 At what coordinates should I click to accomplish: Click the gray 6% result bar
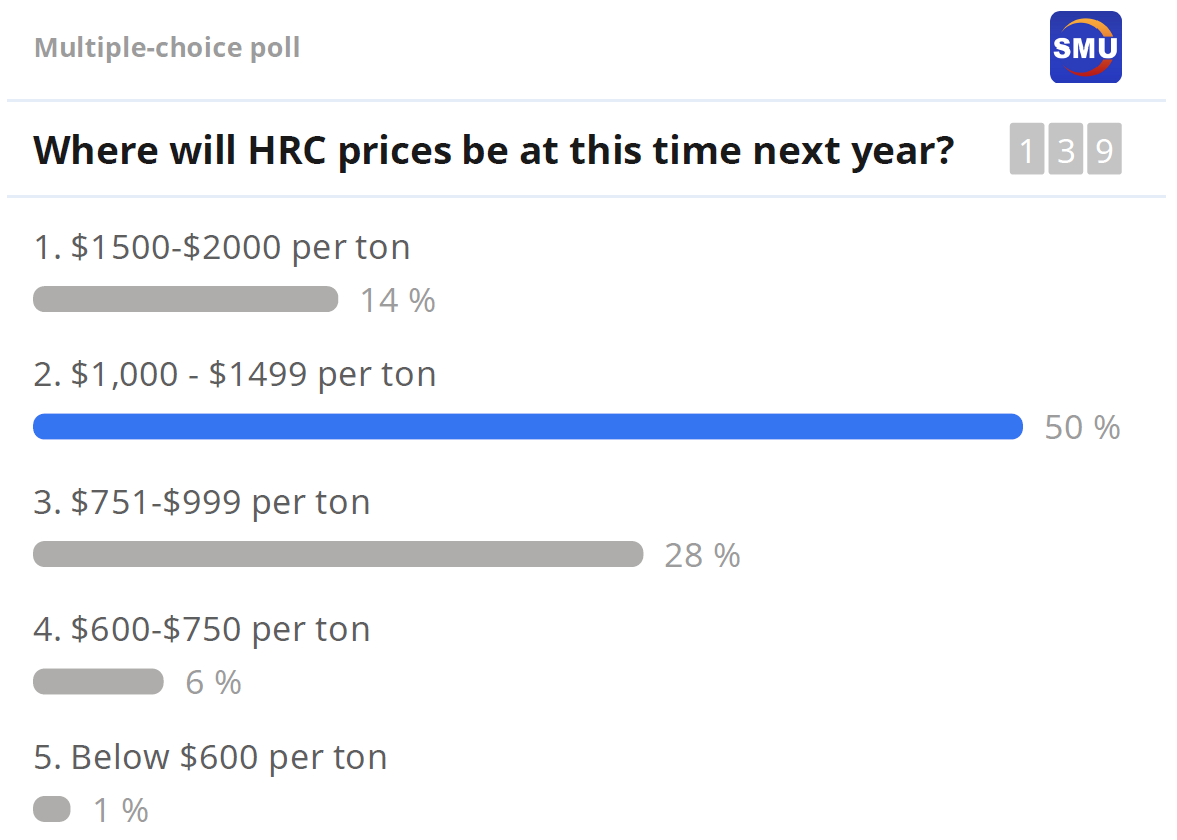pos(98,682)
